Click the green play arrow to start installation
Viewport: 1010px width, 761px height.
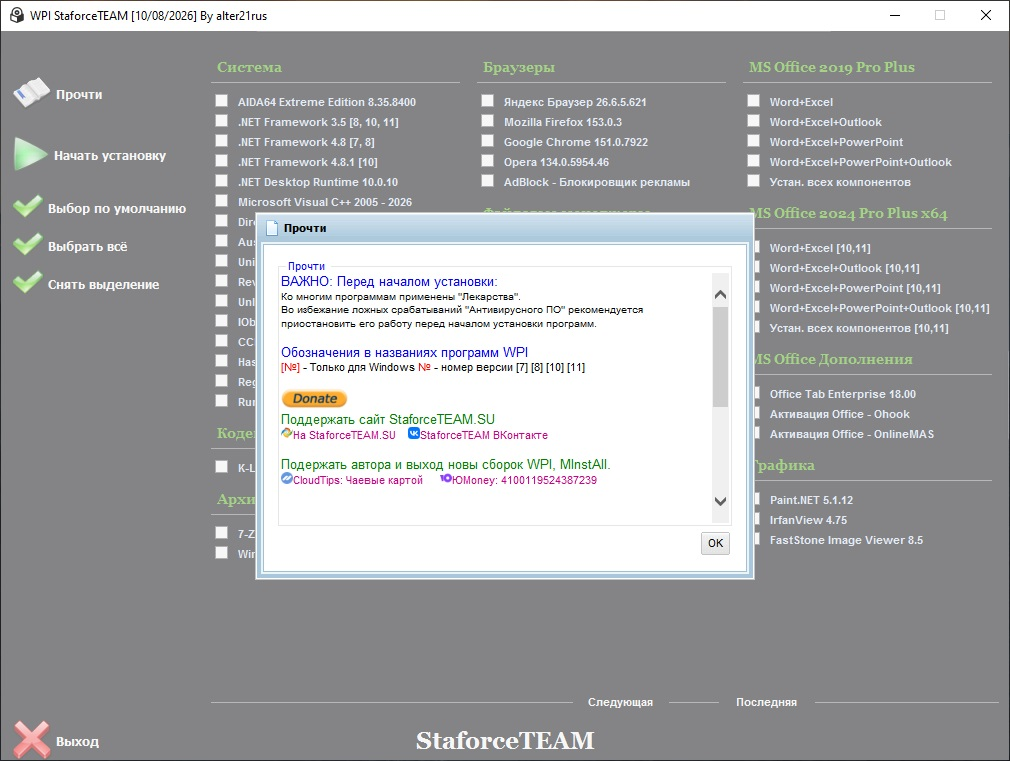pyautogui.click(x=30, y=154)
